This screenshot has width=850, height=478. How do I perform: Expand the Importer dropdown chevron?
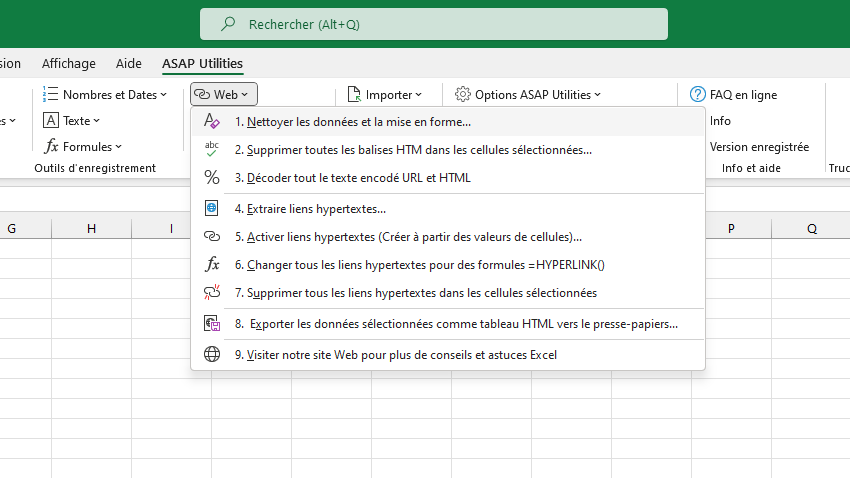click(418, 95)
